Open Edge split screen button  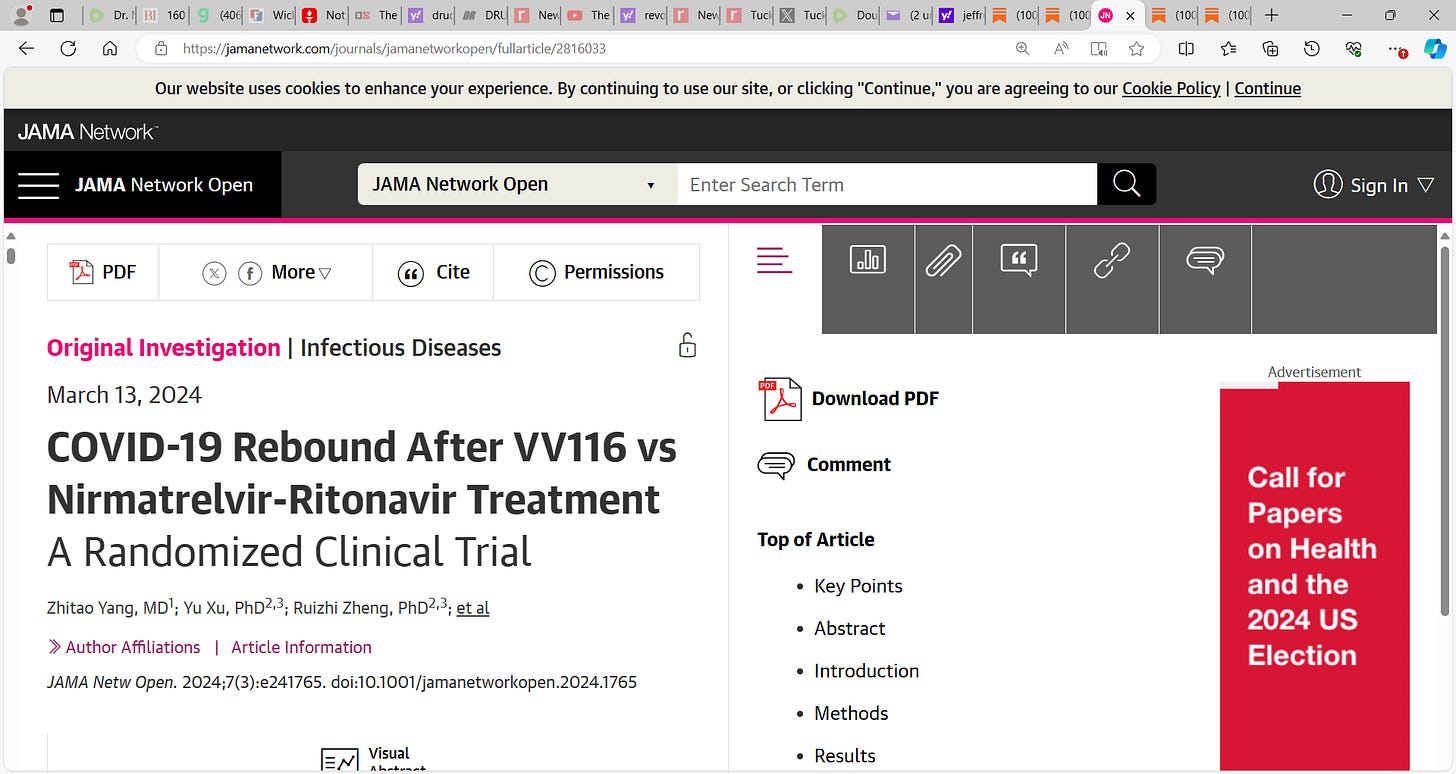[x=1186, y=48]
